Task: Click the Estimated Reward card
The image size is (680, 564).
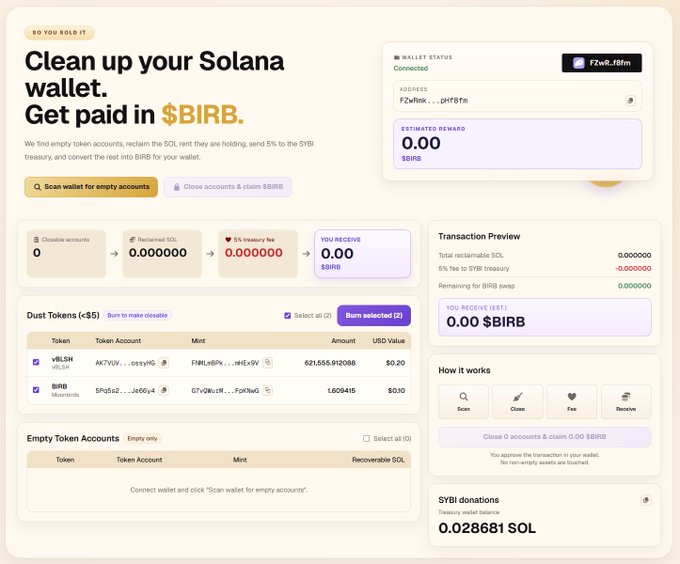Action: [517, 144]
